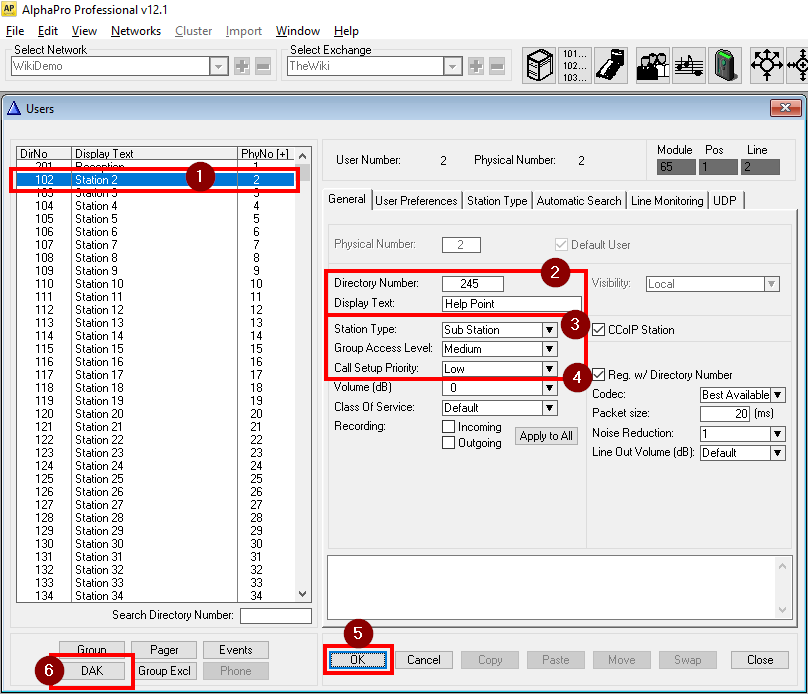The image size is (808, 694).
Task: Open the Station Type dropdown
Action: [549, 330]
